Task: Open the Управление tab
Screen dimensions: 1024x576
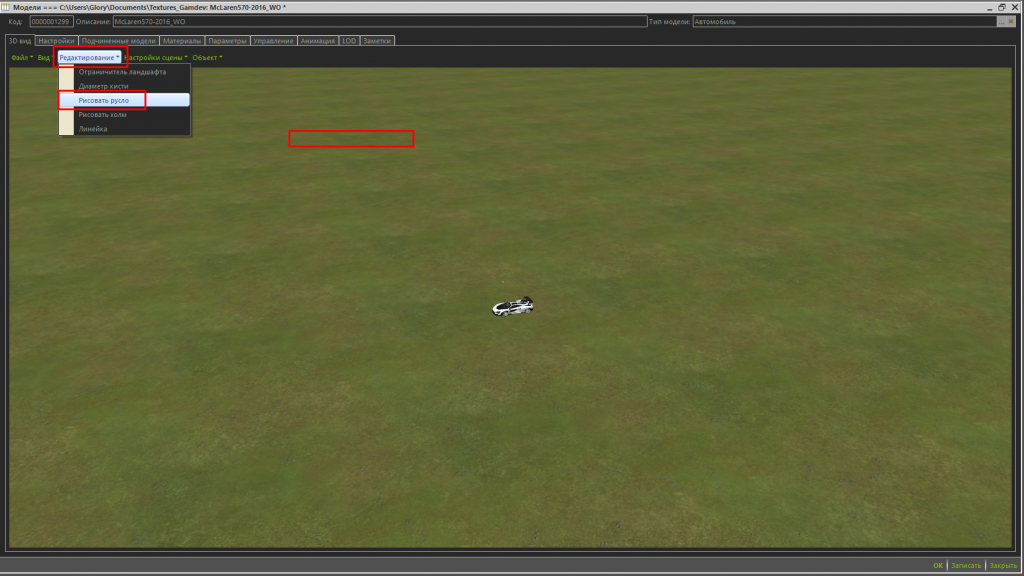Action: (273, 40)
